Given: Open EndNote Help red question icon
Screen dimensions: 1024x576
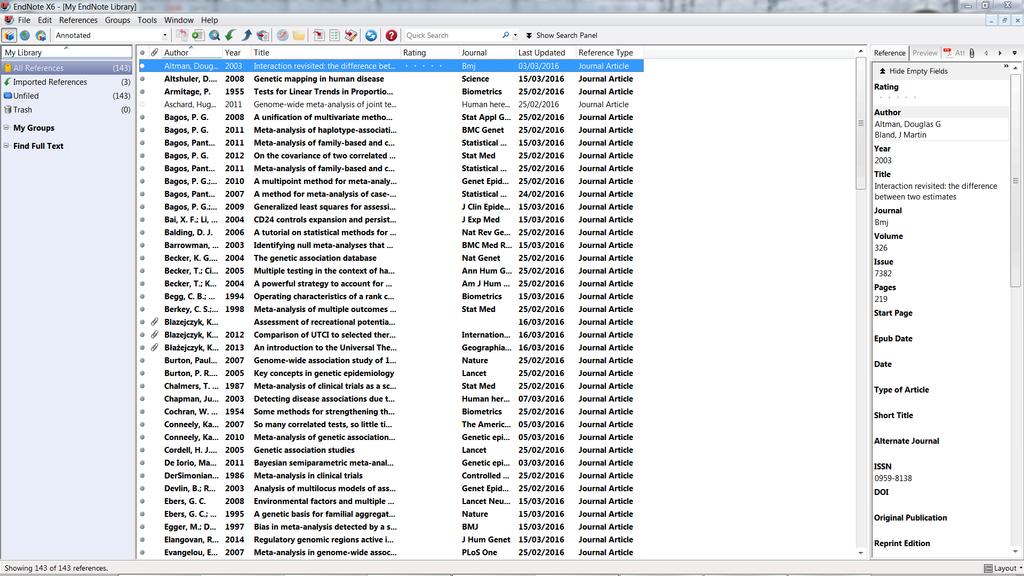Looking at the screenshot, I should click(391, 35).
